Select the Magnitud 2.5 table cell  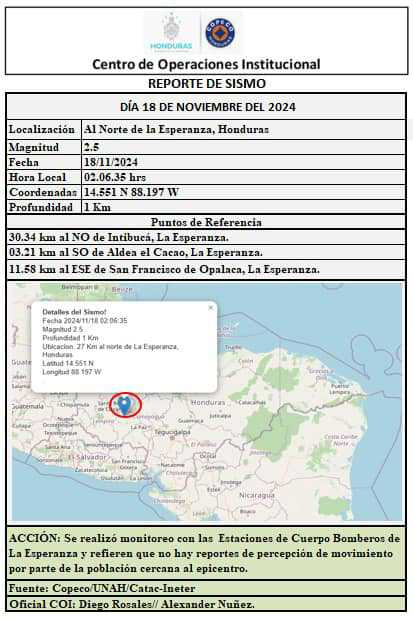[x=243, y=147]
